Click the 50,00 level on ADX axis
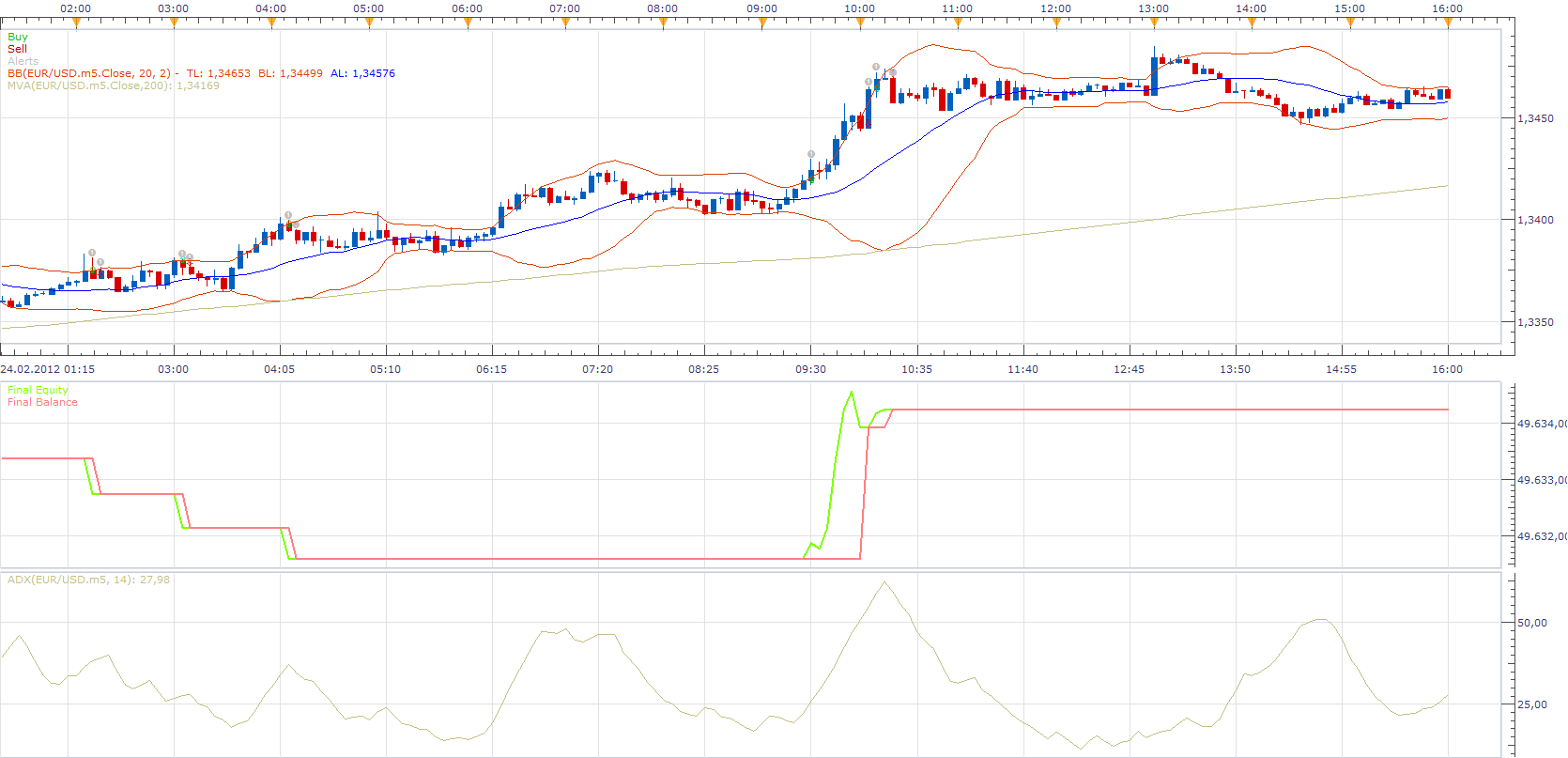This screenshot has width=1568, height=758. point(1532,623)
